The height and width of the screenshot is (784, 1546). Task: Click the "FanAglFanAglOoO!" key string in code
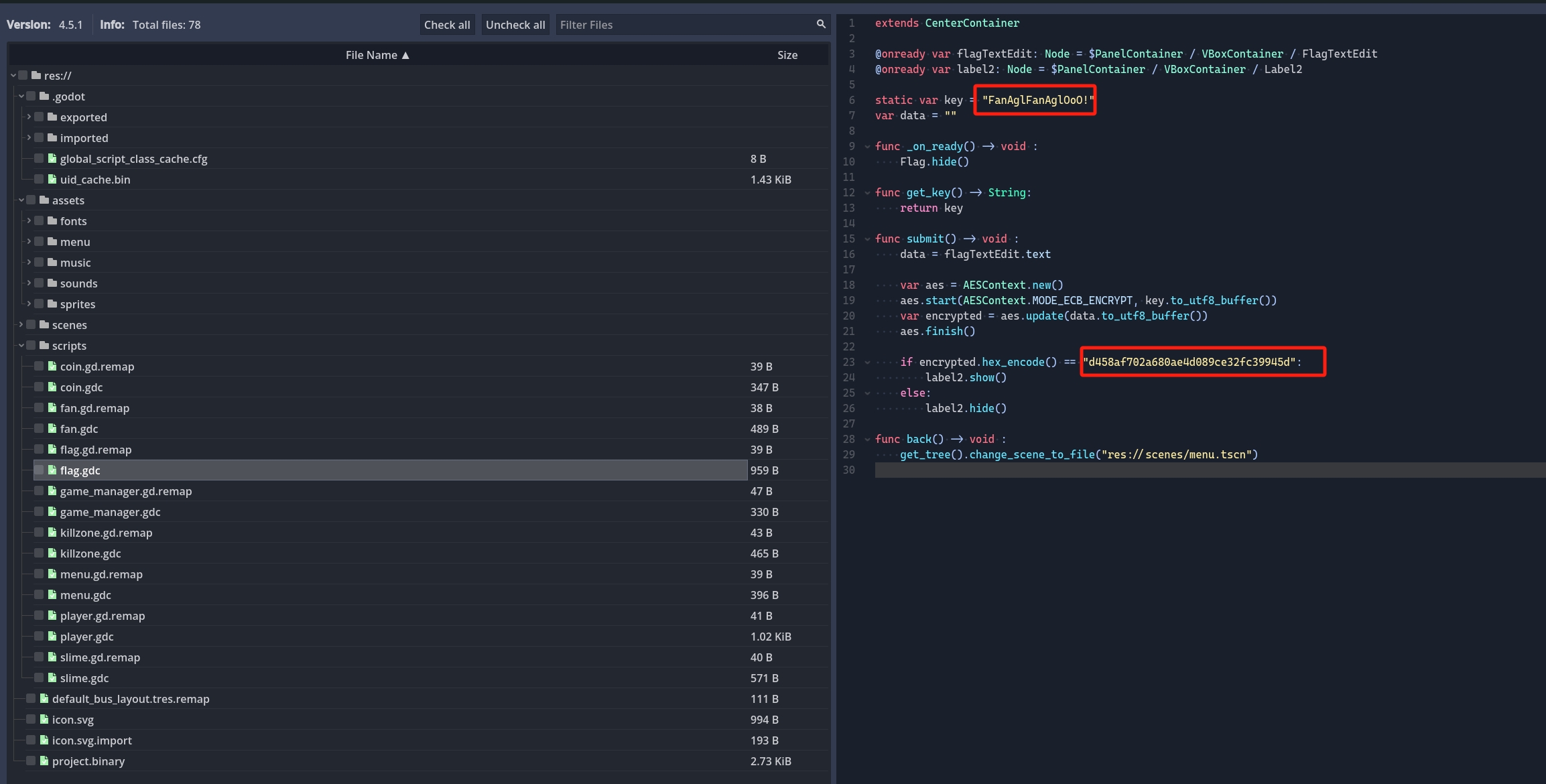(1037, 100)
